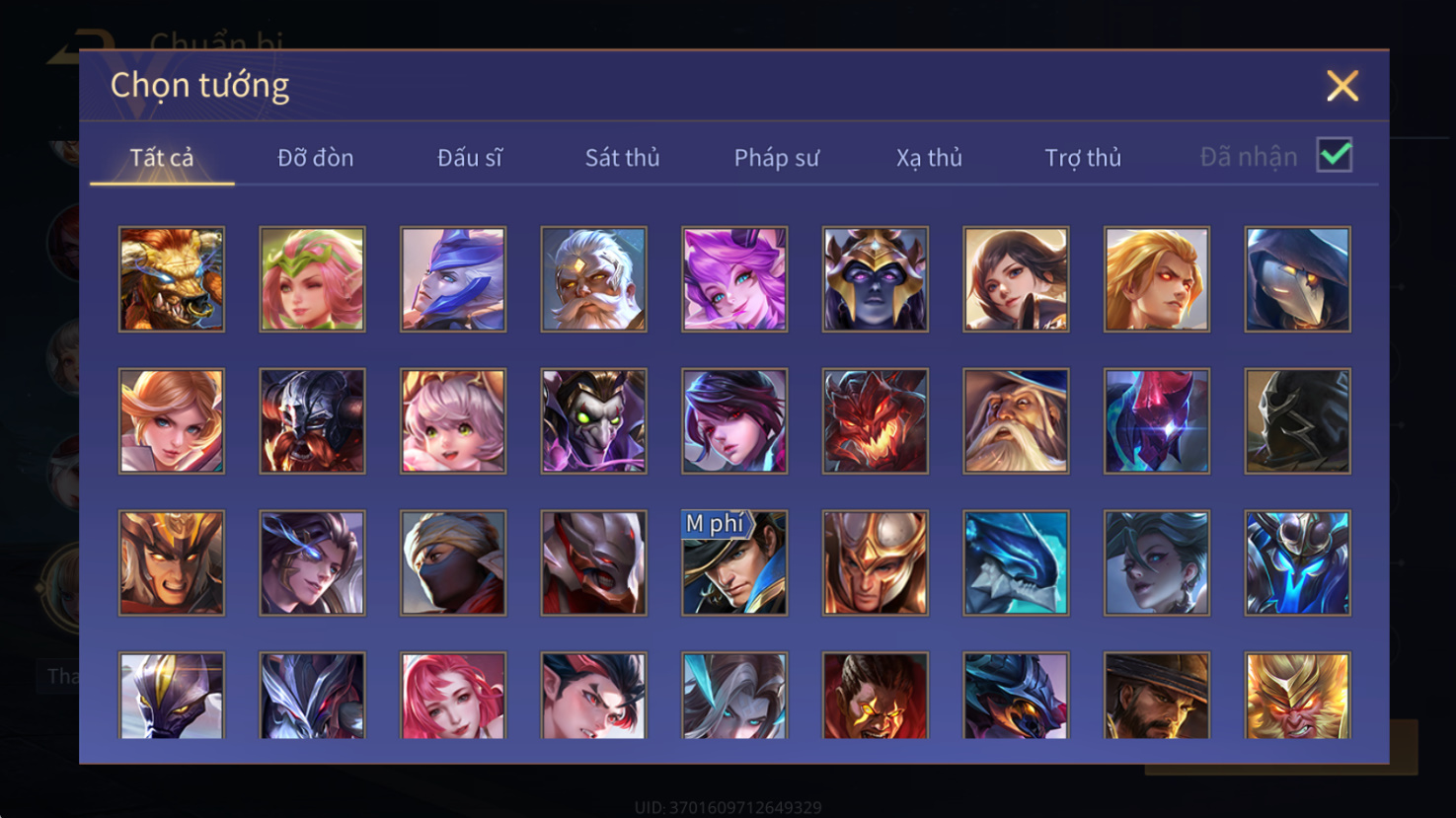
Task: Pick the masked ninja hero with headwrap
Action: pos(453,562)
